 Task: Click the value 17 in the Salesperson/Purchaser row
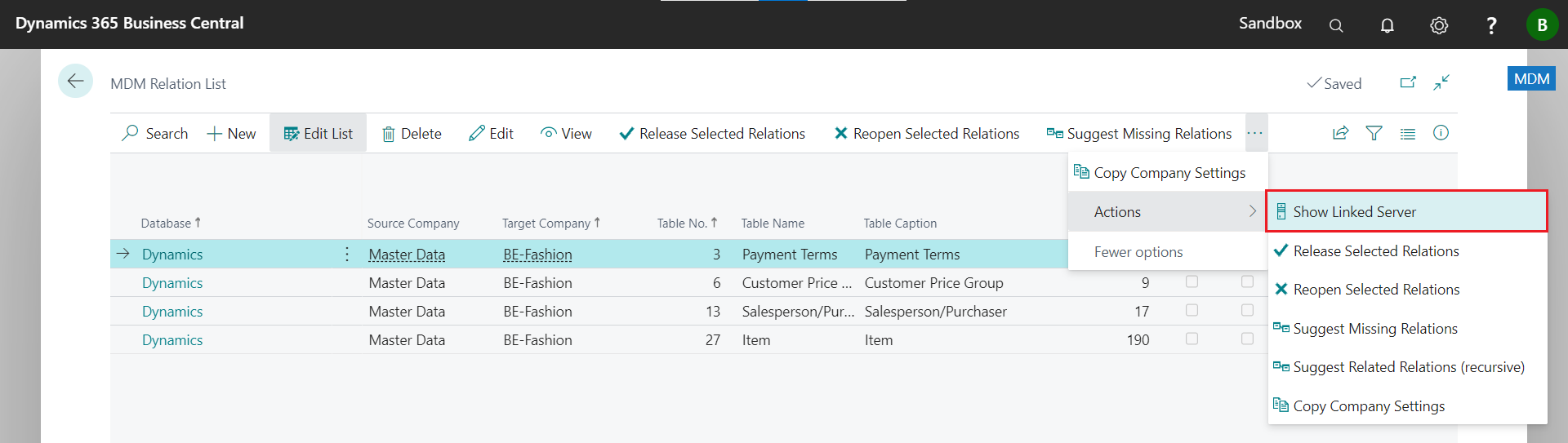coord(1142,312)
